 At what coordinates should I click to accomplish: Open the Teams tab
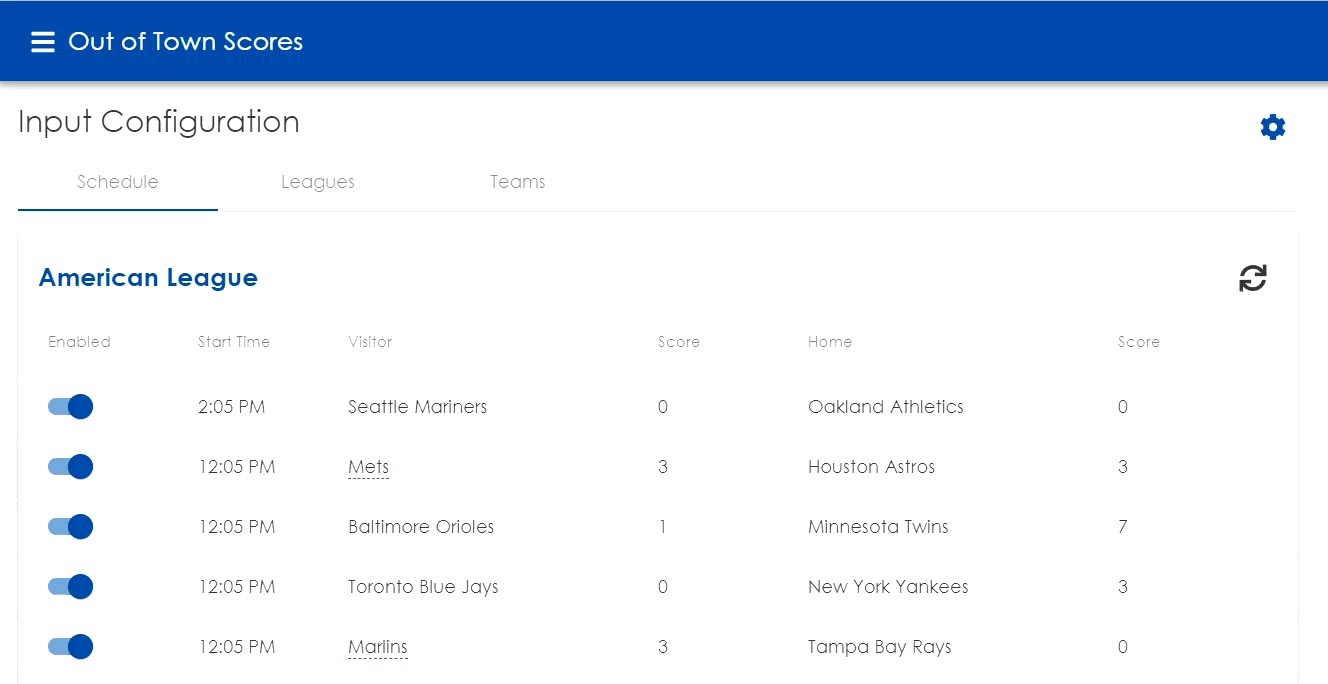click(517, 182)
